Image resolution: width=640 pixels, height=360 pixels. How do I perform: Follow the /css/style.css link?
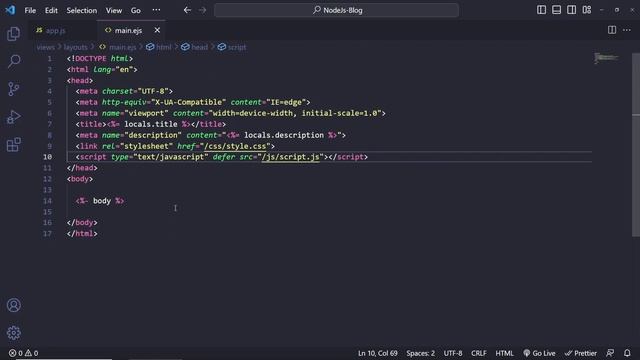(x=235, y=146)
